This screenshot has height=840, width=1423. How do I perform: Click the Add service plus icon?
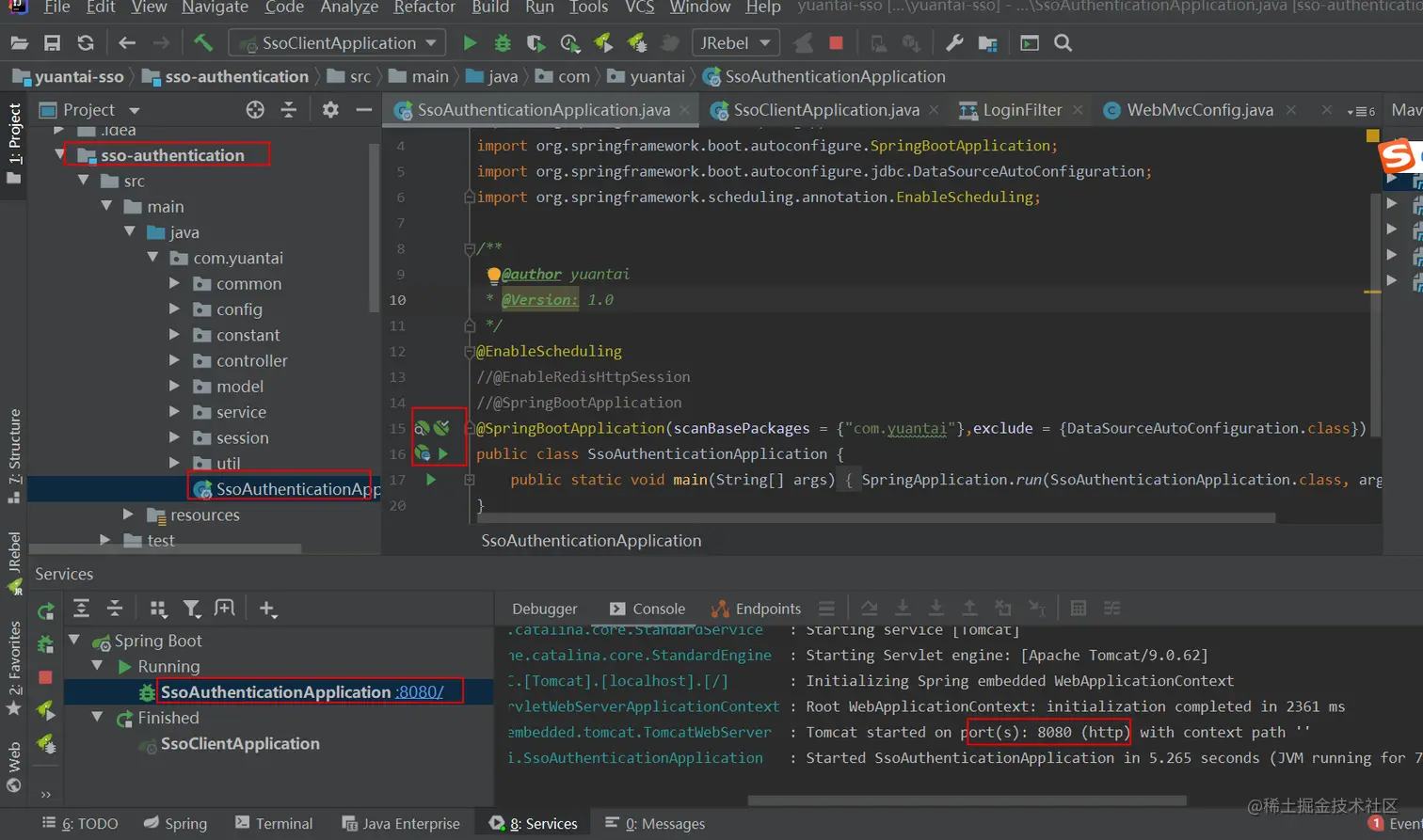(267, 610)
